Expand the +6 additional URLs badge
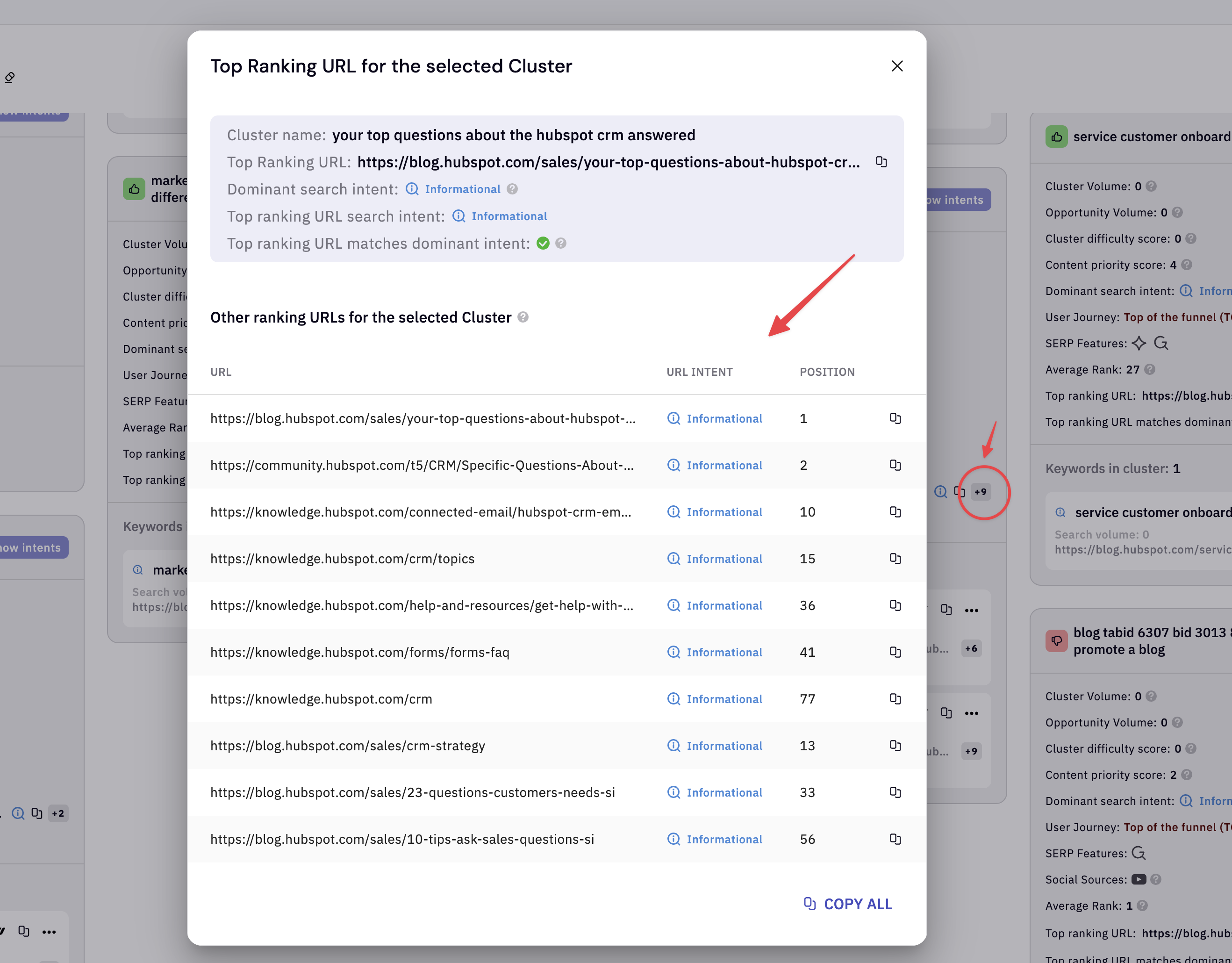Image resolution: width=1232 pixels, height=963 pixels. [971, 649]
